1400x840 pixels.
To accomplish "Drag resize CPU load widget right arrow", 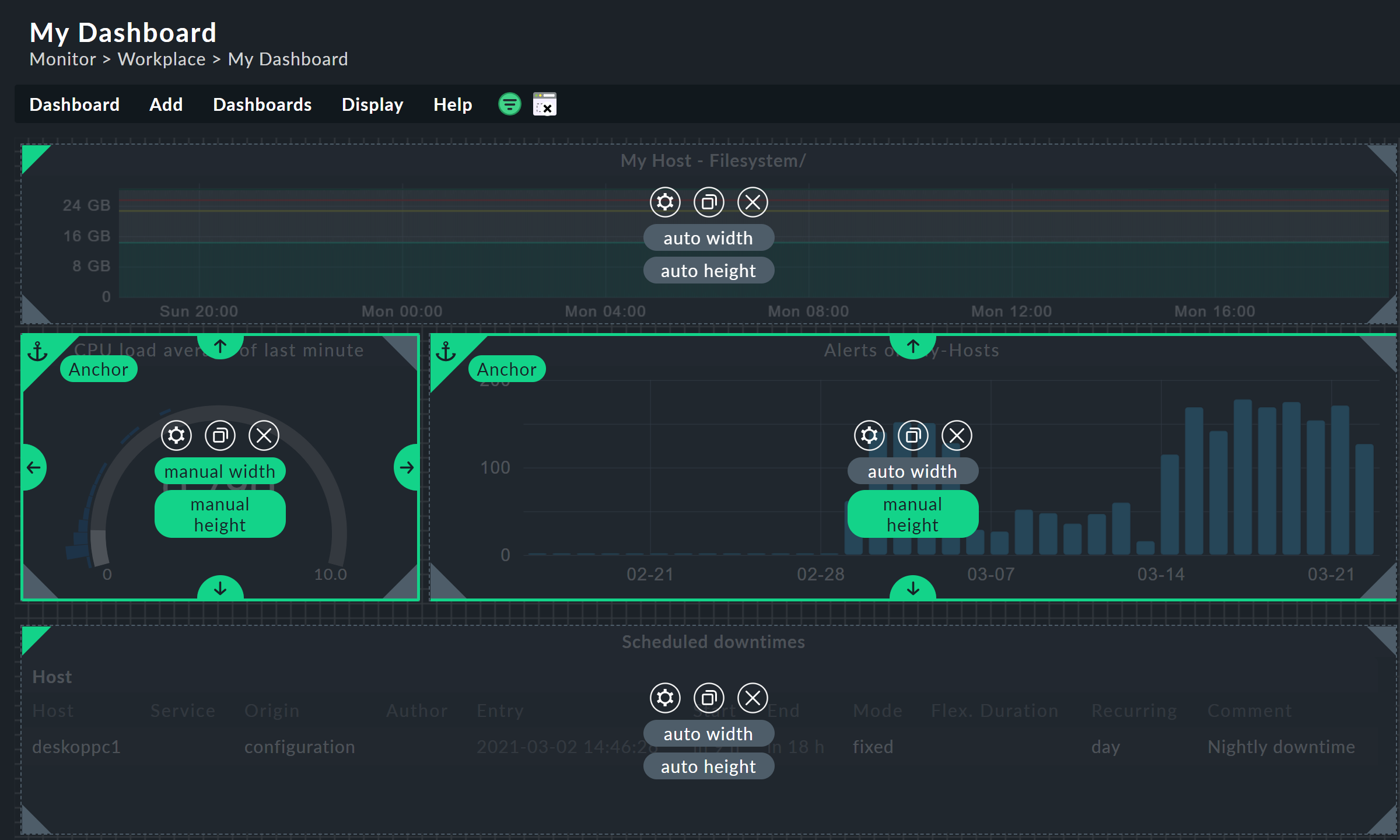I will (x=407, y=467).
